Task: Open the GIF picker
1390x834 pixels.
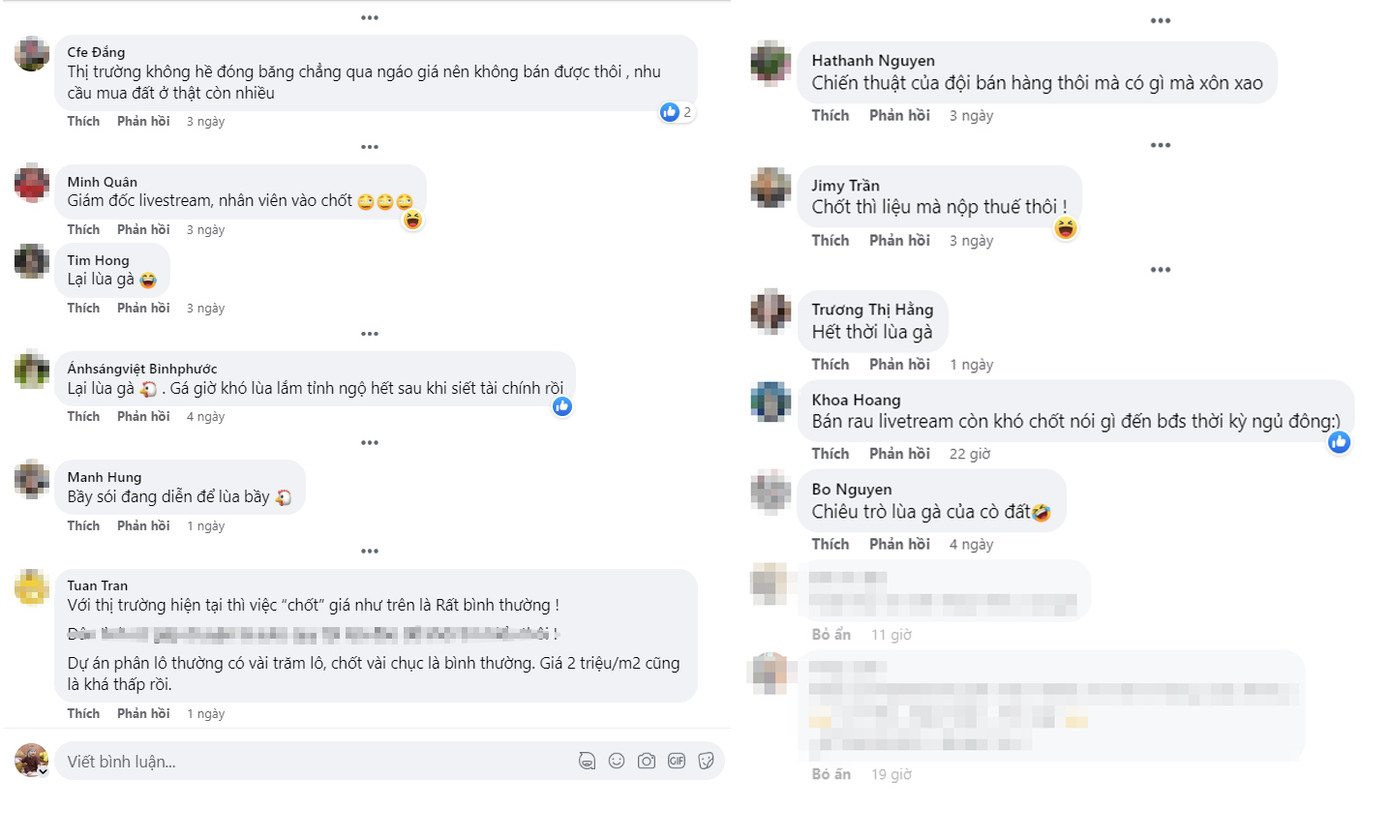Action: click(x=677, y=760)
